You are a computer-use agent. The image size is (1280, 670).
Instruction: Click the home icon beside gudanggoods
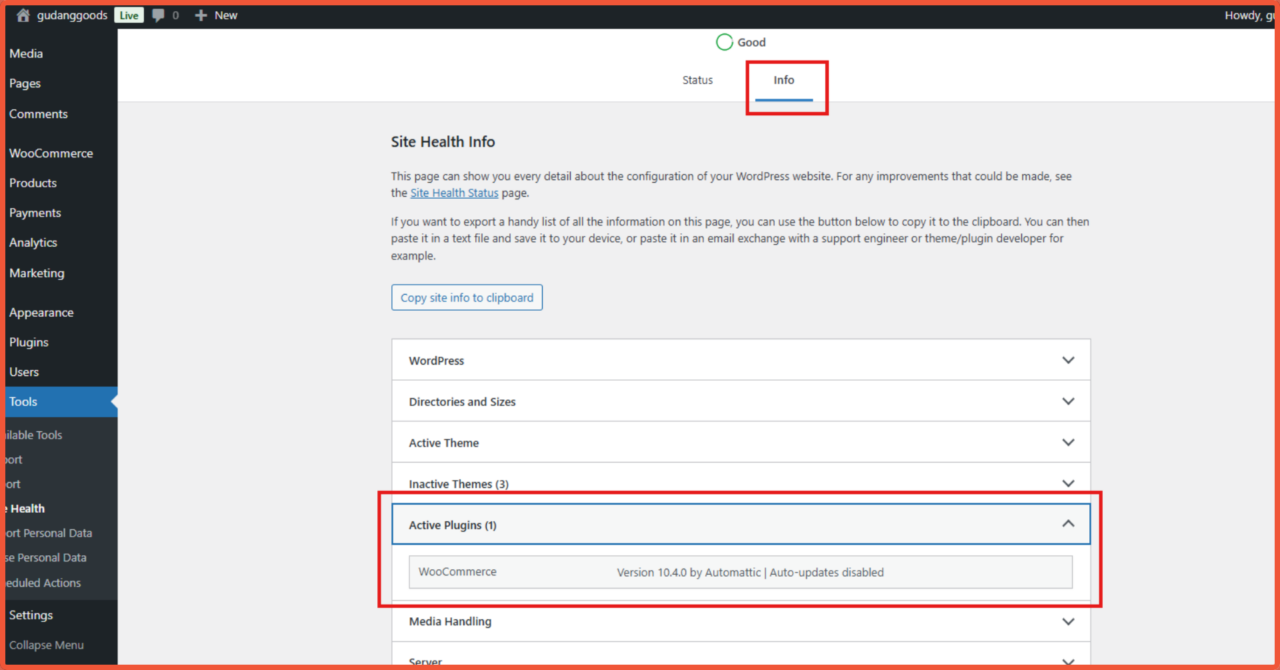(22, 14)
